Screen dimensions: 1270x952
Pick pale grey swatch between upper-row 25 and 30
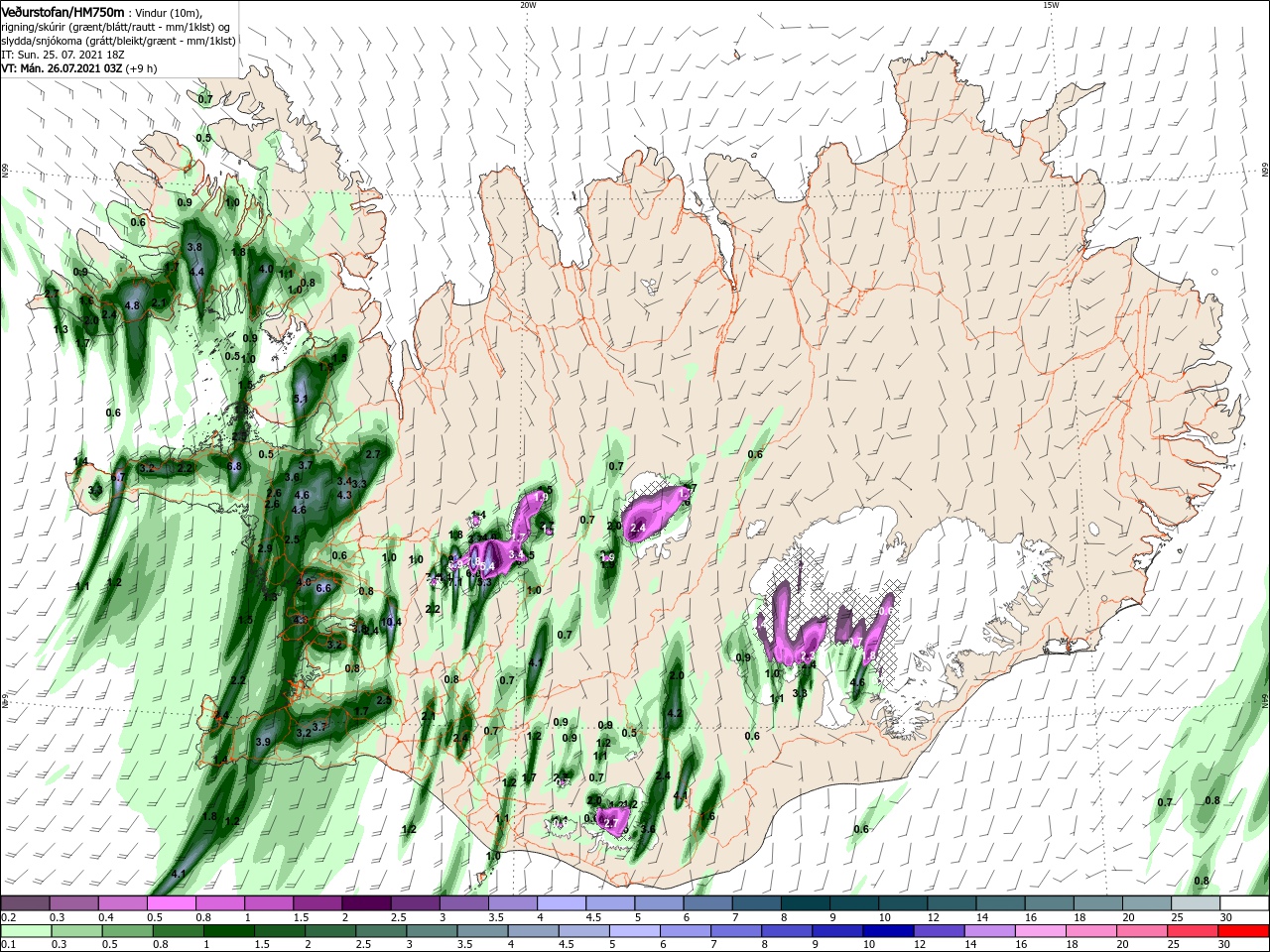[1196, 903]
